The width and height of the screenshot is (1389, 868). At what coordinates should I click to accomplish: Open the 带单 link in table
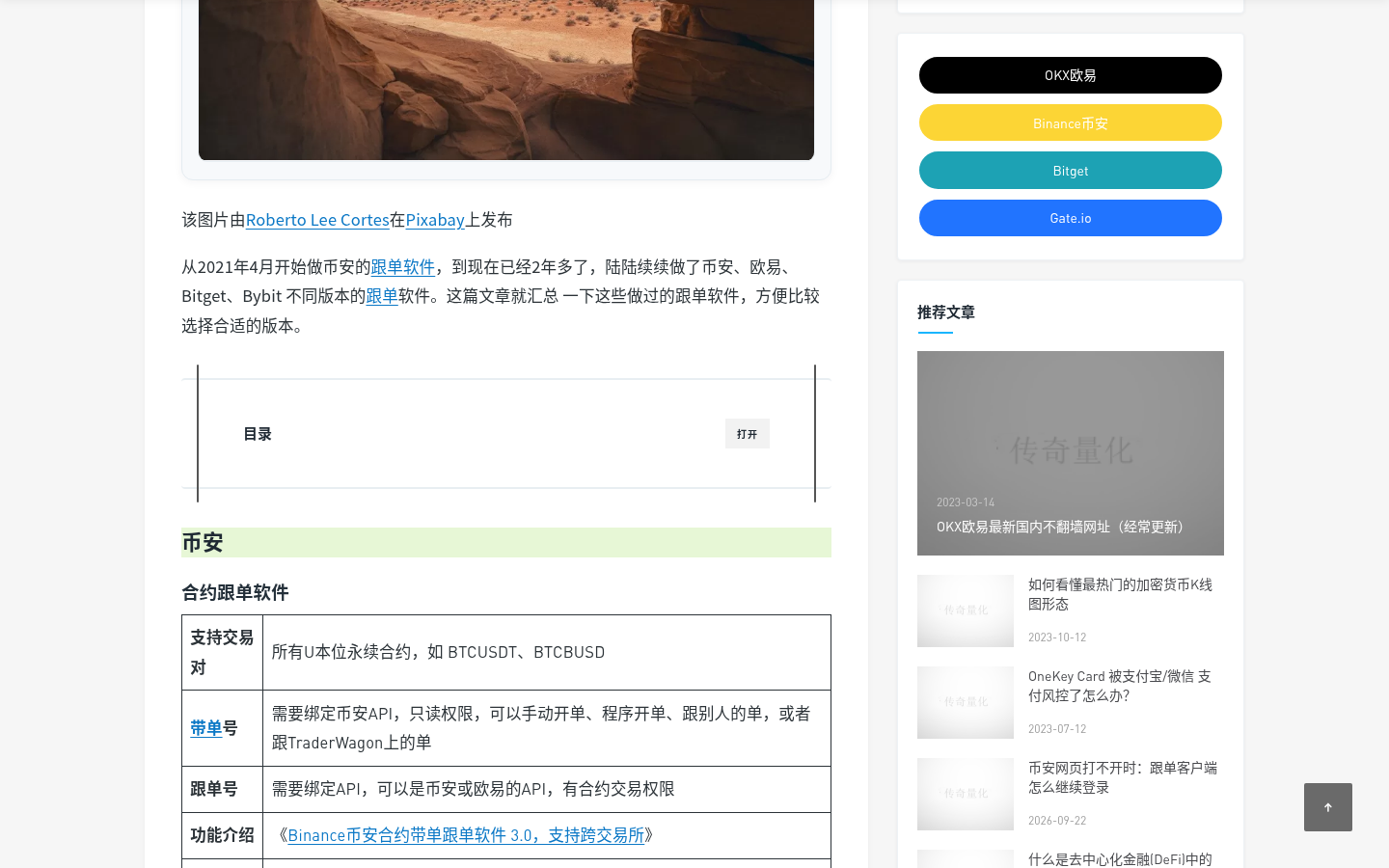(x=205, y=728)
